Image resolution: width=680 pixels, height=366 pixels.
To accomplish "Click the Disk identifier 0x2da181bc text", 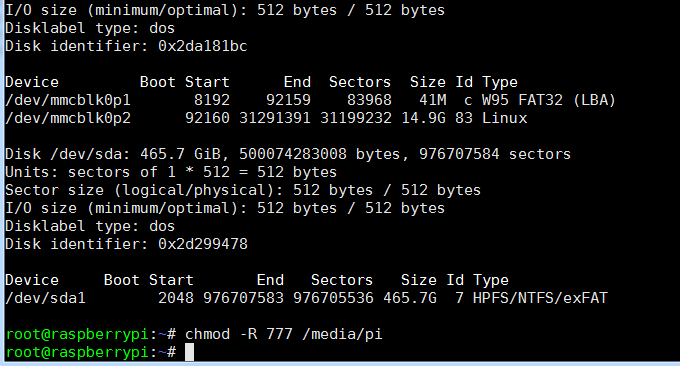I will click(126, 46).
